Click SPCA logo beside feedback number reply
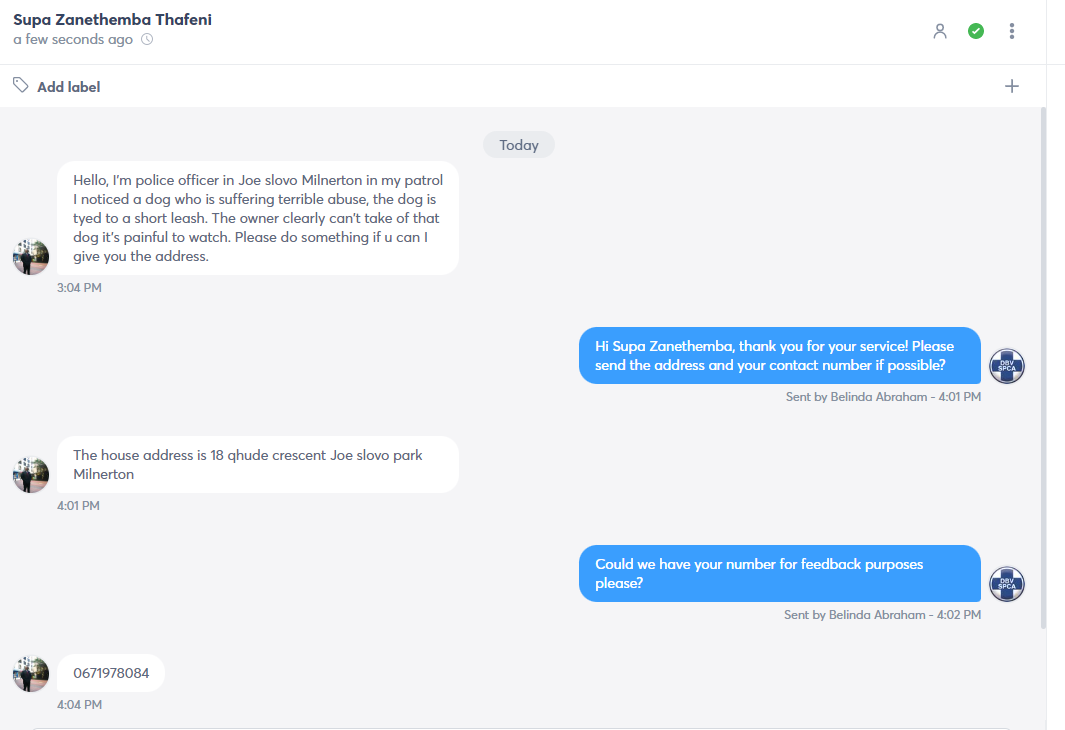The width and height of the screenshot is (1065, 730). coord(1007,584)
